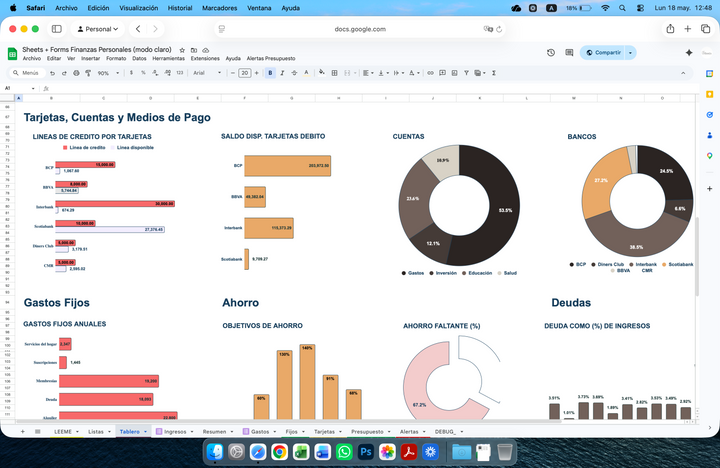
Task: Add a new sheet with plus
Action: pos(22,432)
